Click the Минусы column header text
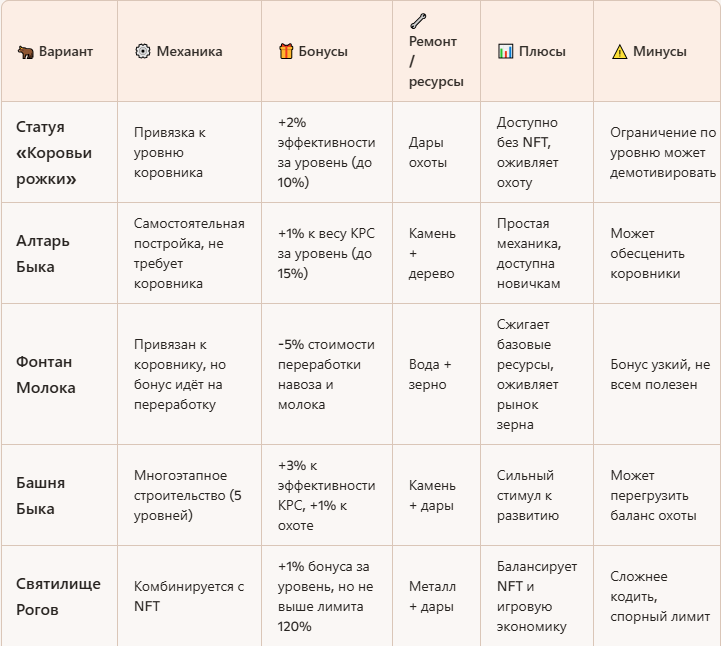 pyautogui.click(x=659, y=51)
